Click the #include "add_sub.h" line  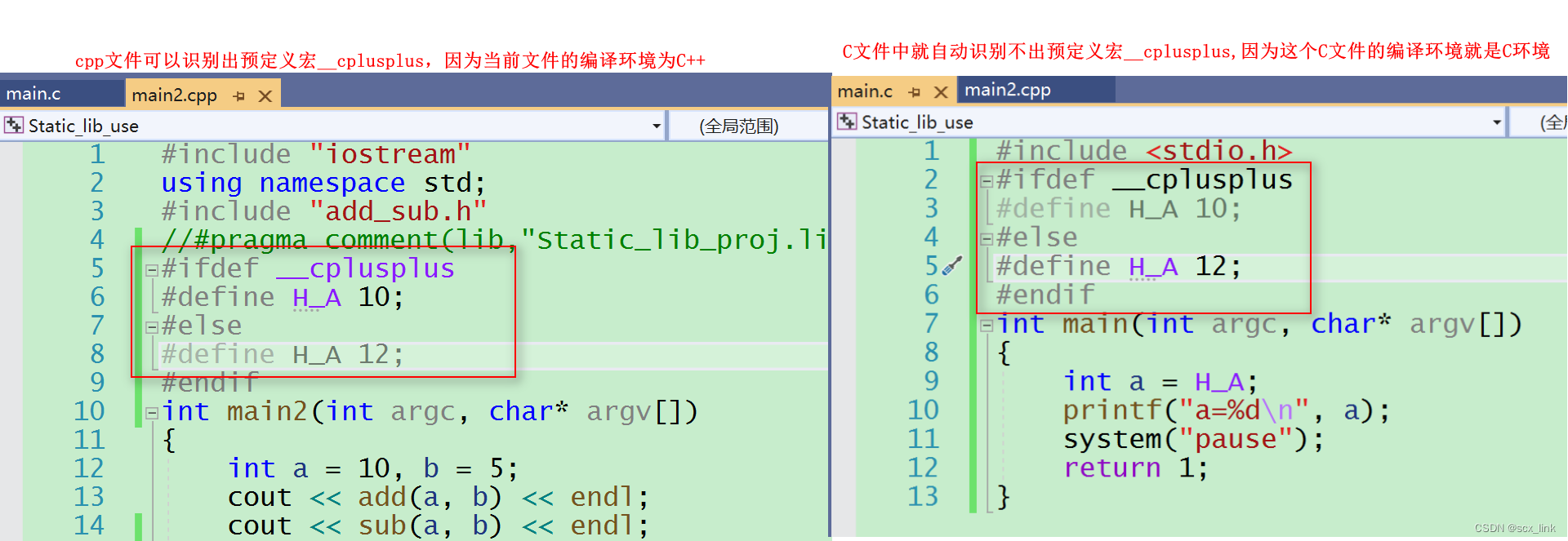[x=324, y=211]
